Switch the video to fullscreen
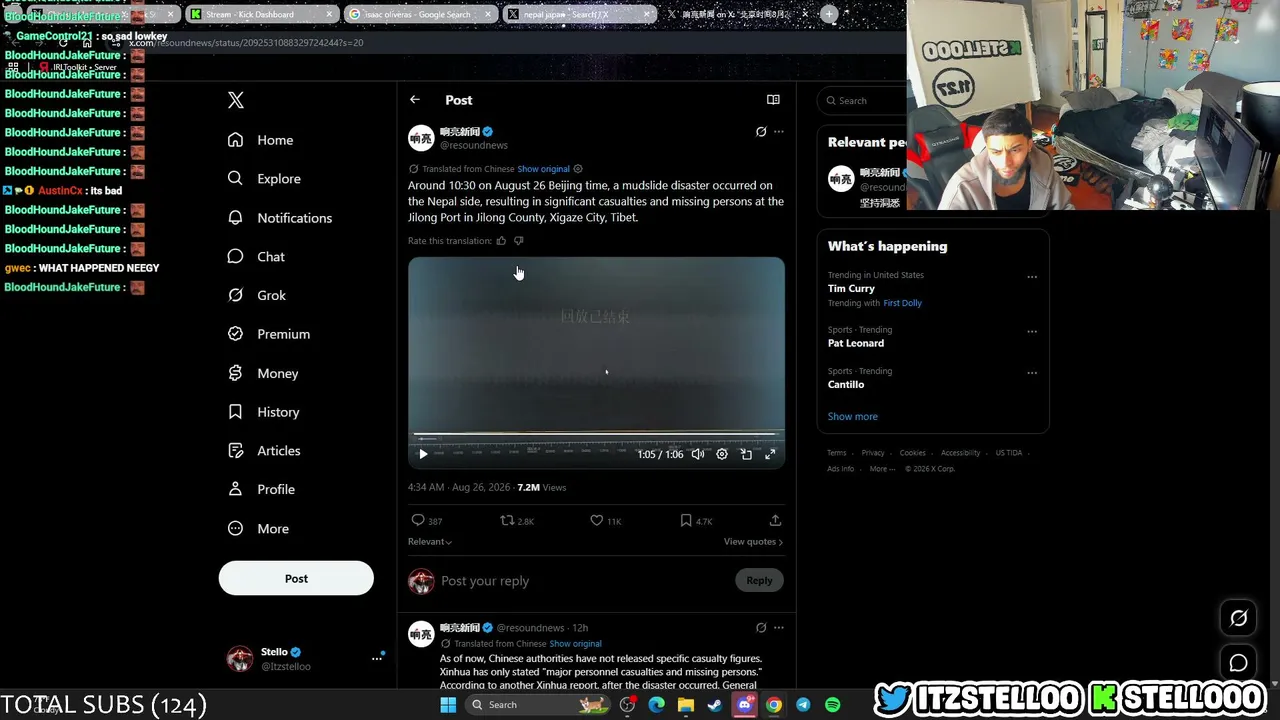 tap(770, 454)
